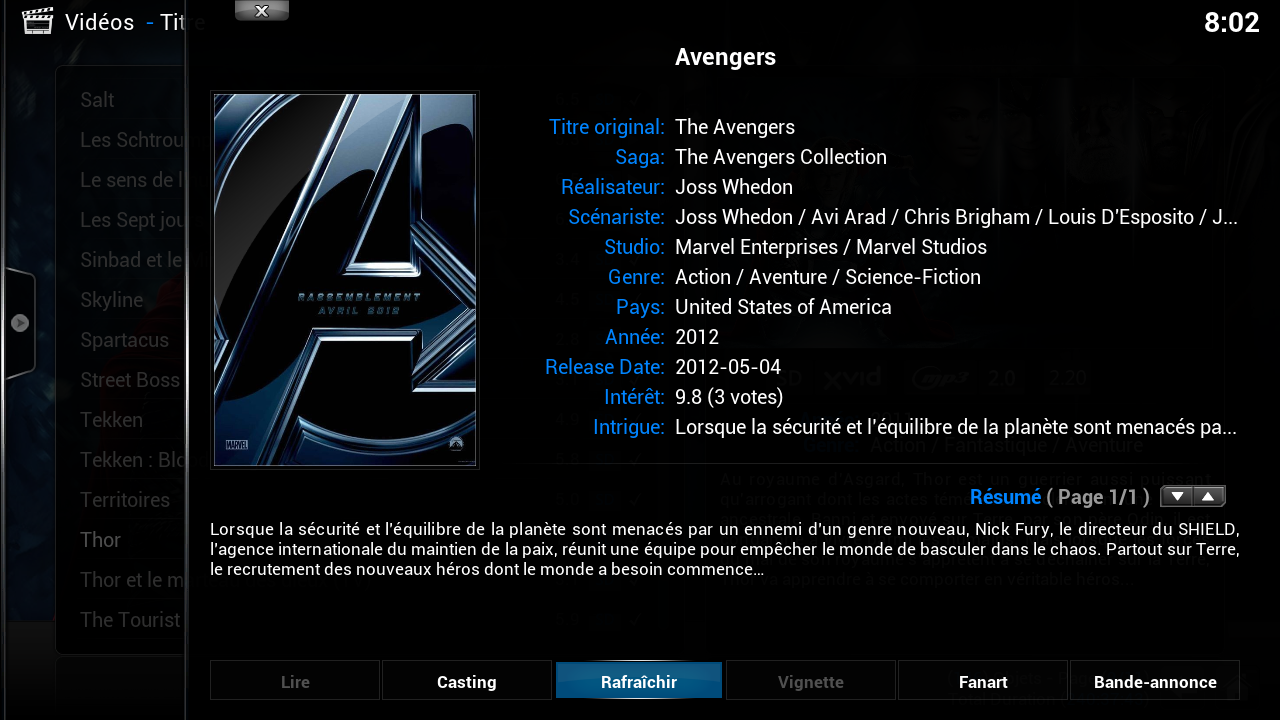Select The Tourist in the movie list

[x=130, y=620]
